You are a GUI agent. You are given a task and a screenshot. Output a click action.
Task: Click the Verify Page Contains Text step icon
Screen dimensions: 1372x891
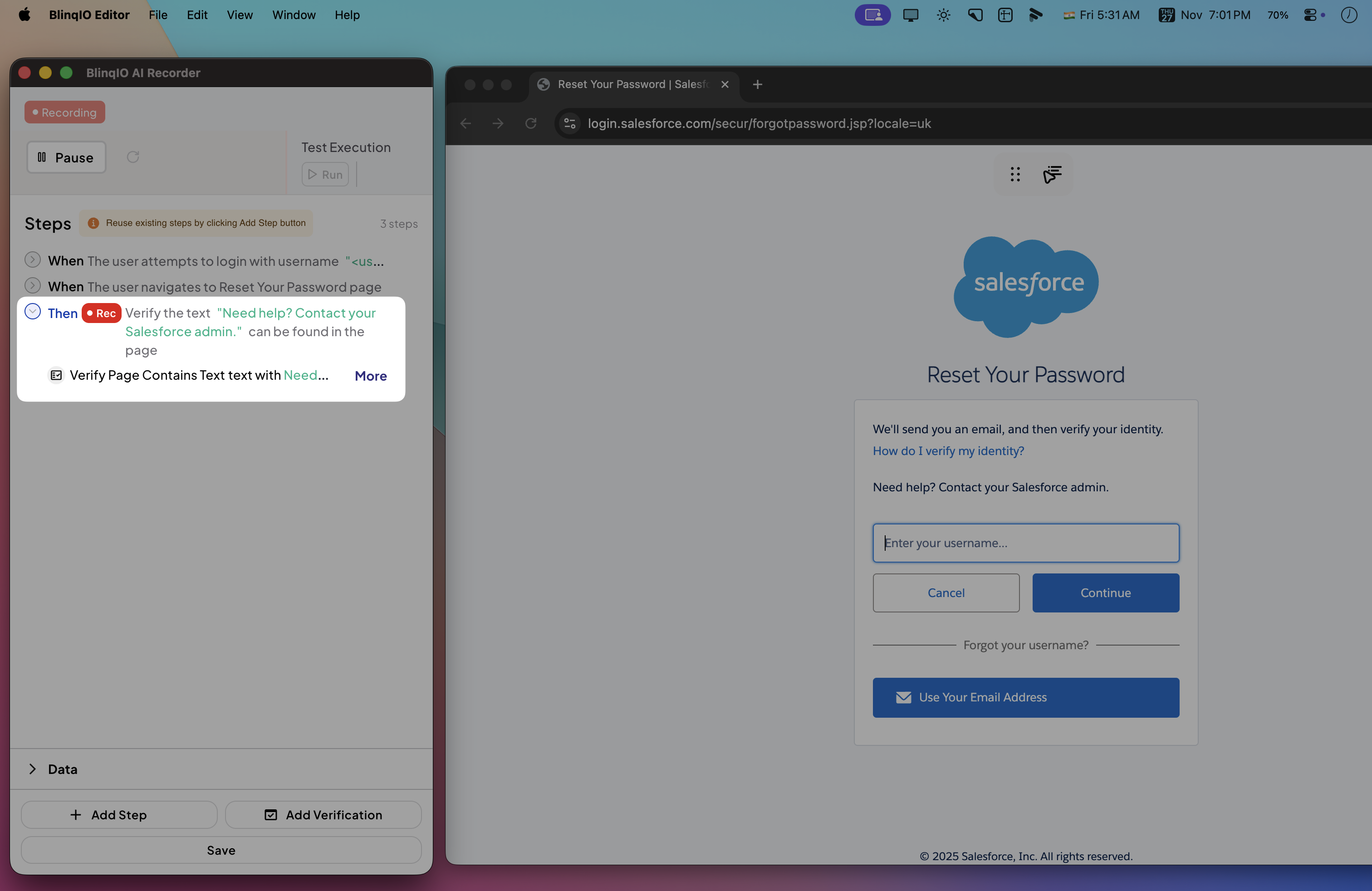(x=56, y=375)
